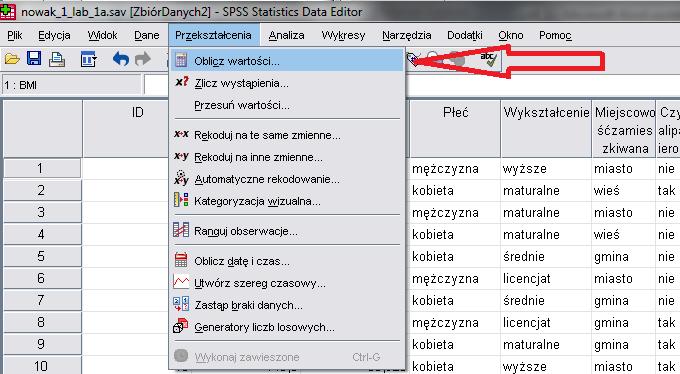Click the recall dialog toolbar icon
This screenshot has height=374, width=680.
(x=88, y=59)
